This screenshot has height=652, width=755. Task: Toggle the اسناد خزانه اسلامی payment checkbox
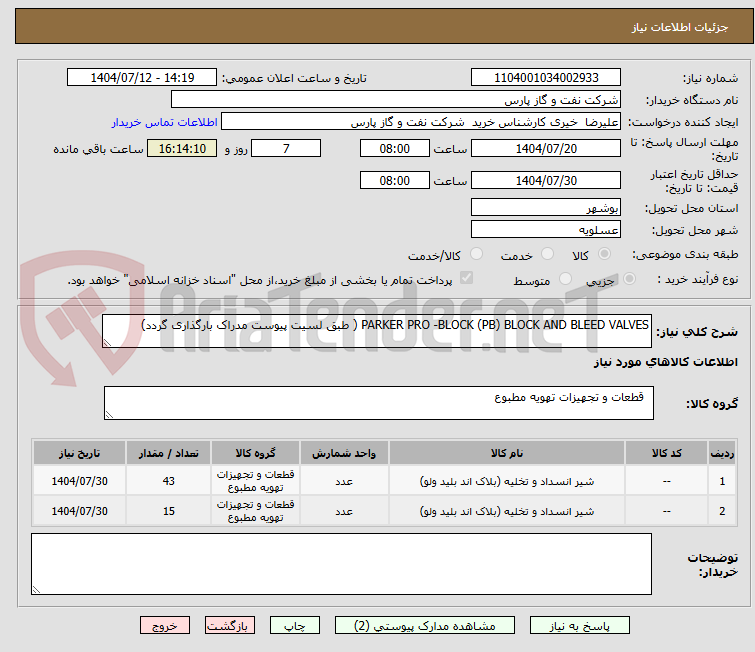[466, 279]
